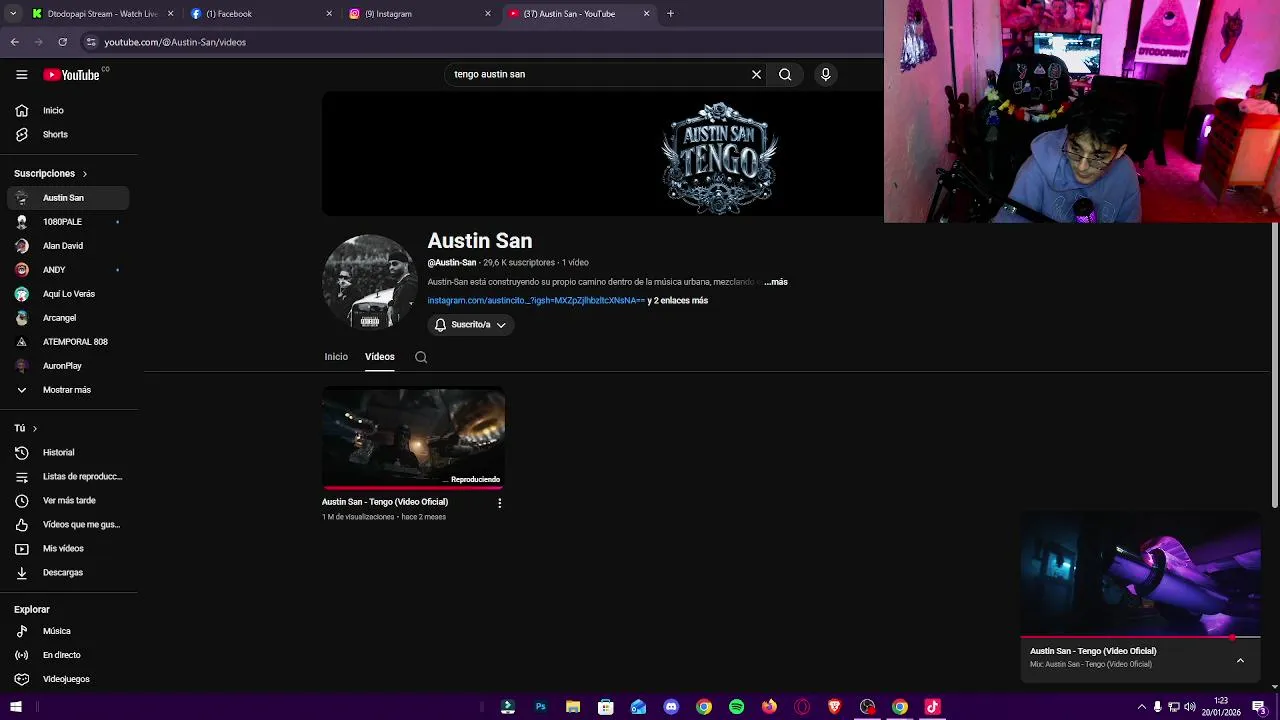Expand the channel description with ...más

pos(776,282)
